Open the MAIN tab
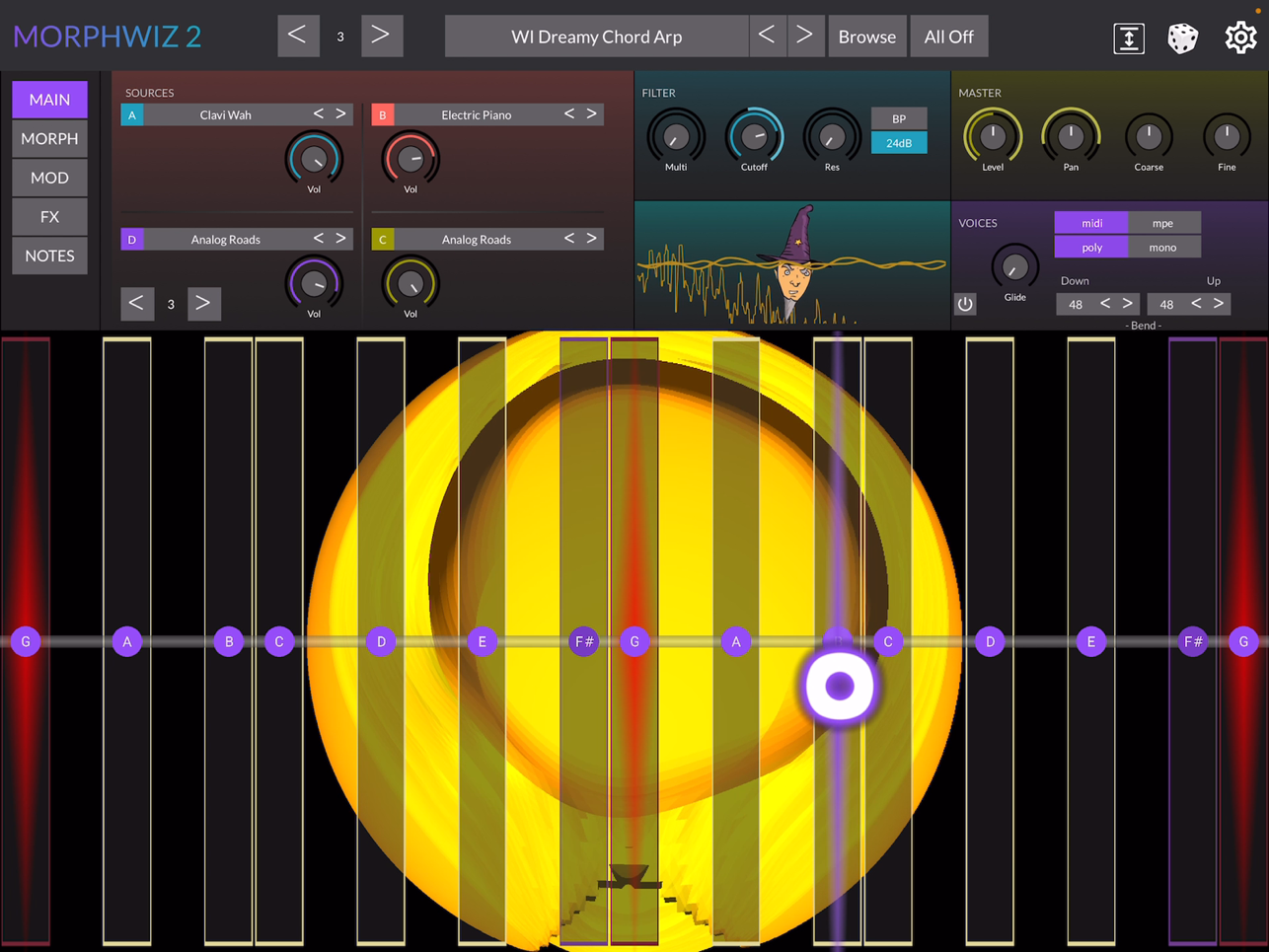The width and height of the screenshot is (1269, 952). tap(49, 100)
